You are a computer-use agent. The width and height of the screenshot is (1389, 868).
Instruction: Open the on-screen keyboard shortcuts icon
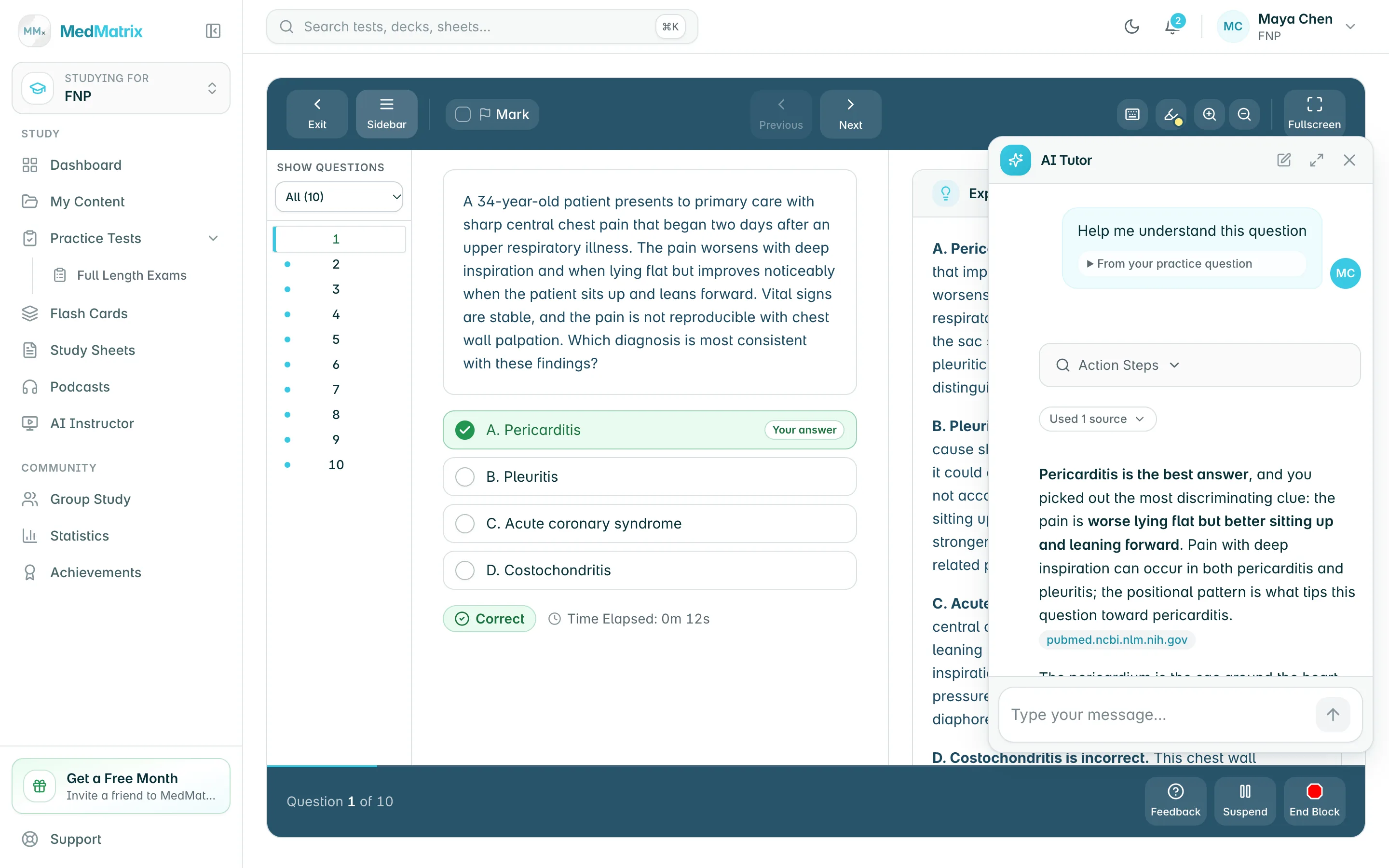[1132, 114]
